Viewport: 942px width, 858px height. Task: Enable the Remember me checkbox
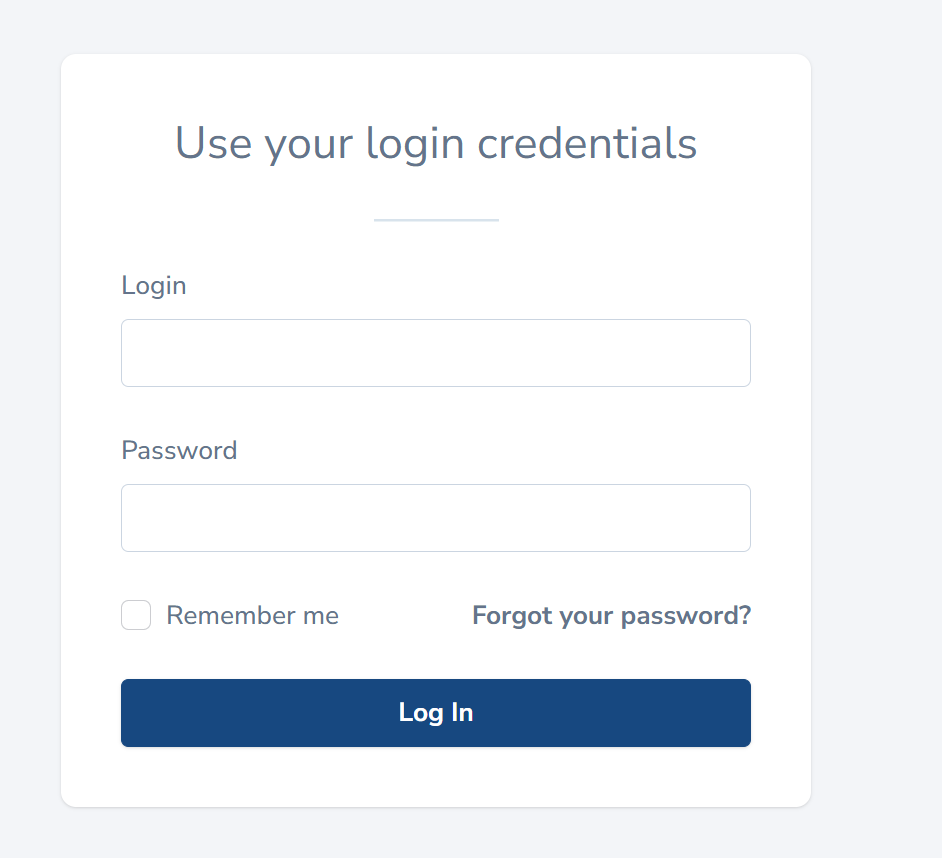pyautogui.click(x=136, y=615)
